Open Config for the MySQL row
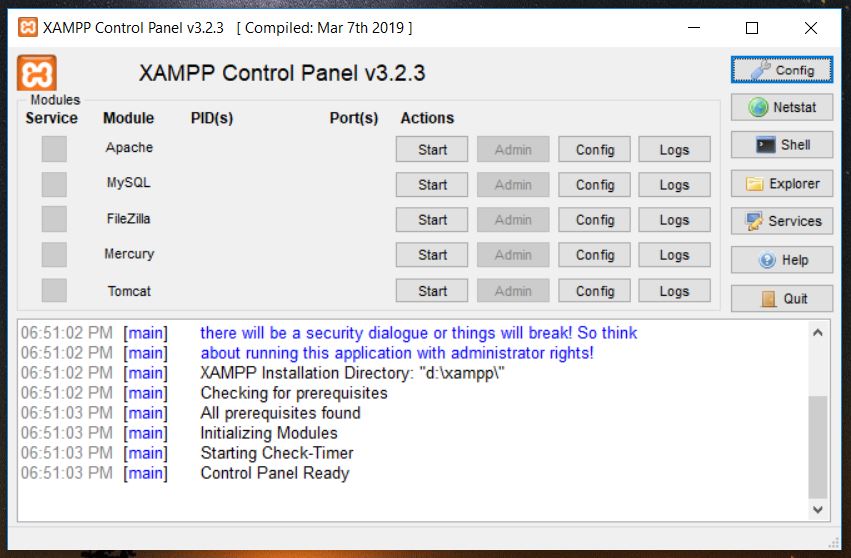Screen dimensions: 851x558 [595, 185]
